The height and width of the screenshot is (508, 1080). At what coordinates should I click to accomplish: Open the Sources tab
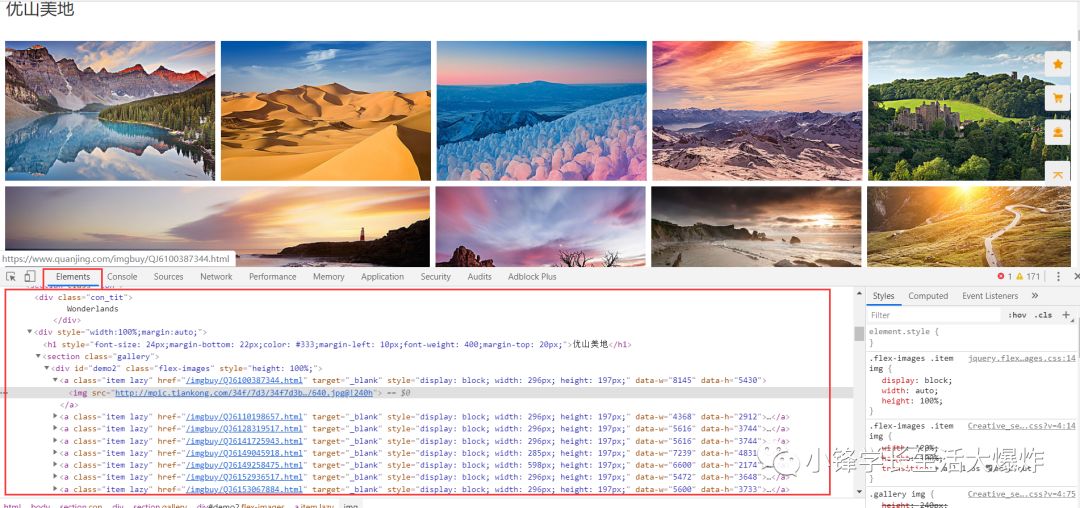coord(169,277)
